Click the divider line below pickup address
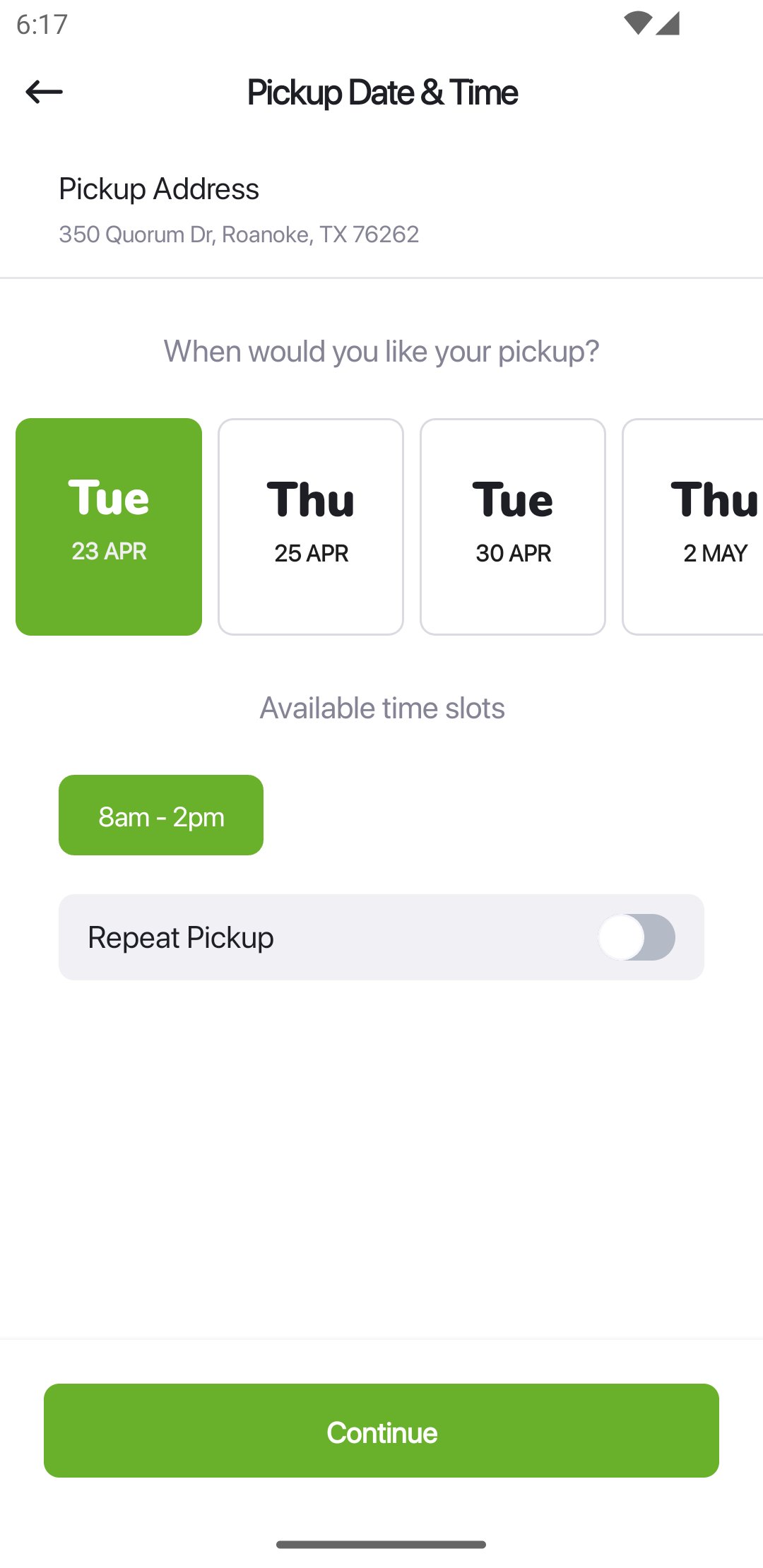Image resolution: width=763 pixels, height=1568 pixels. click(381, 278)
